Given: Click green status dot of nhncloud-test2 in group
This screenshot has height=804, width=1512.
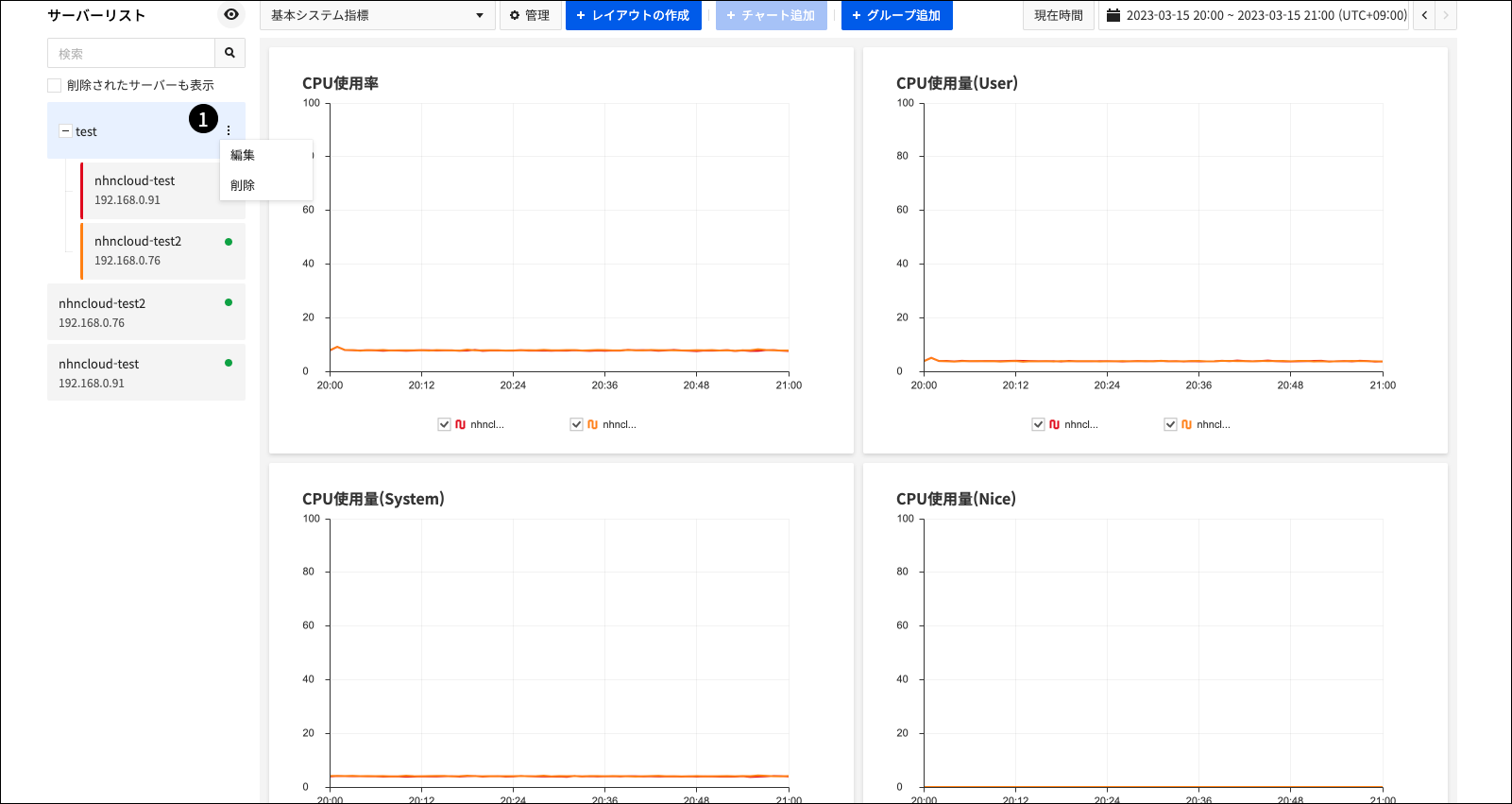Looking at the screenshot, I should [x=229, y=242].
